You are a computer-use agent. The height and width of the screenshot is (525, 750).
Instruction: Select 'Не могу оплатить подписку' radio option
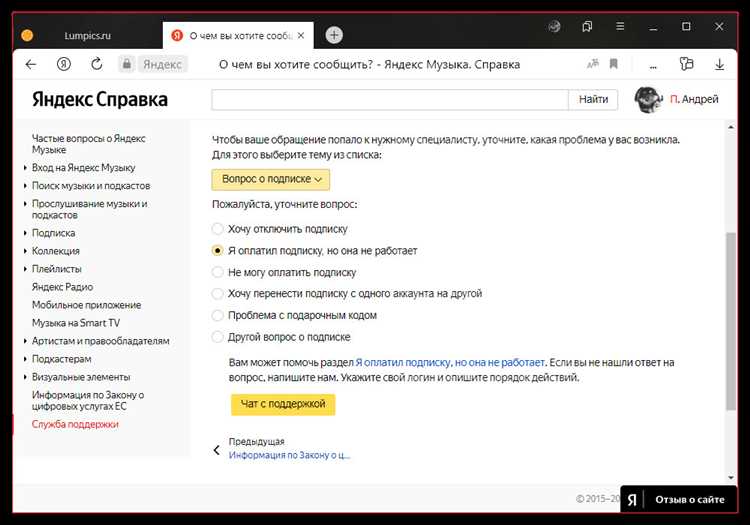[218, 272]
